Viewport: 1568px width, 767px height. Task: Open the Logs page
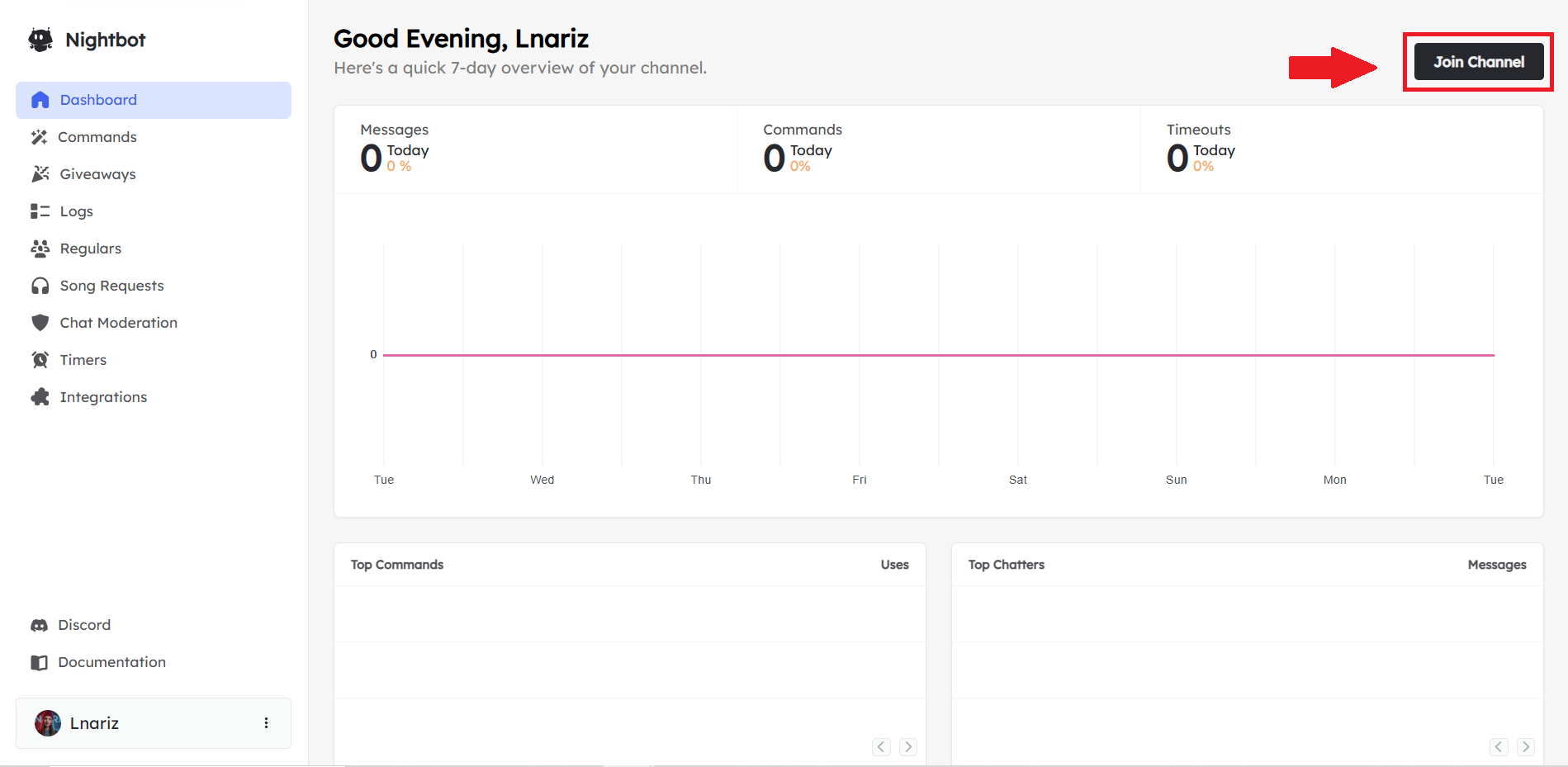click(154, 211)
